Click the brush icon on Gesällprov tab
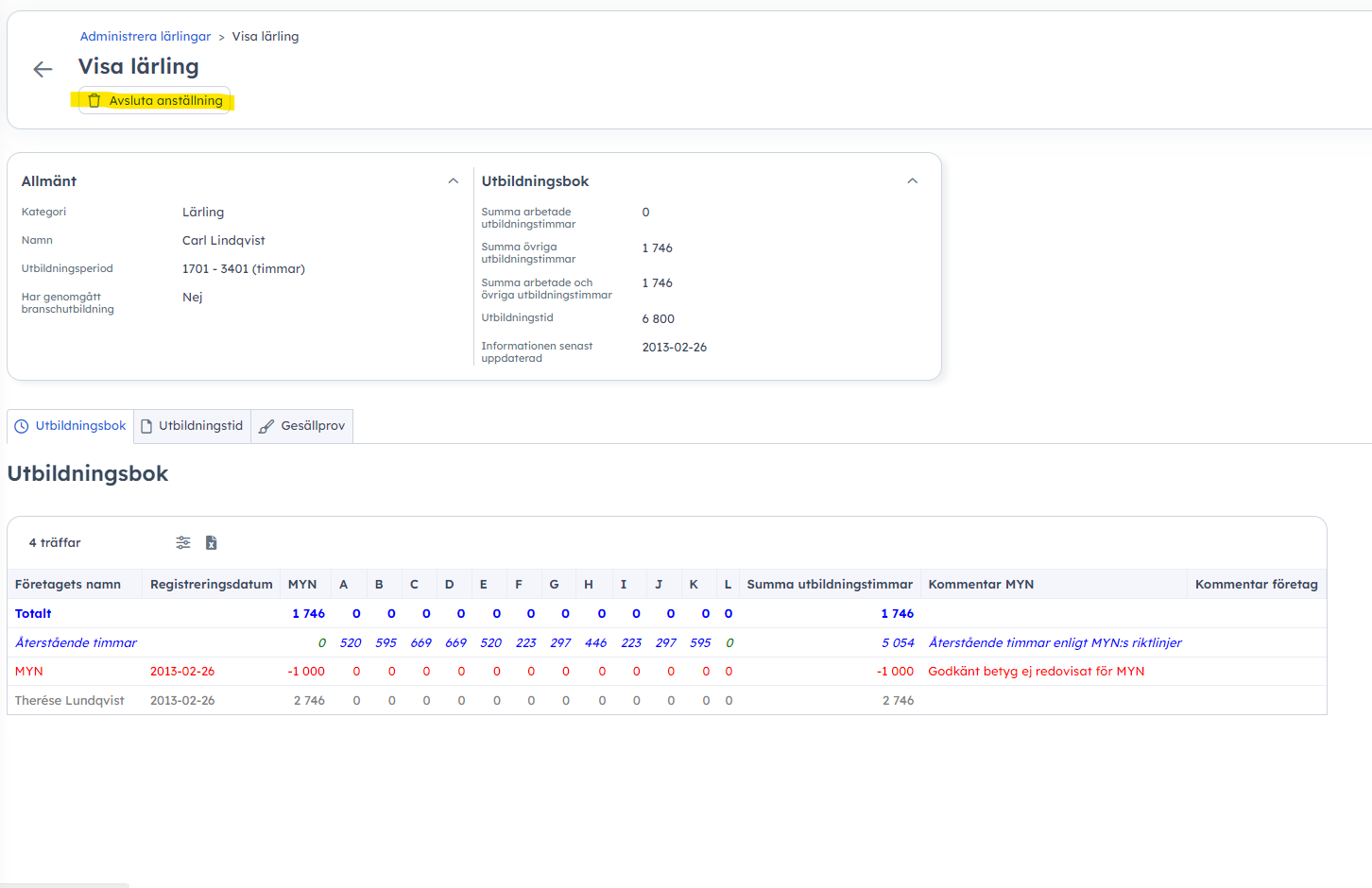Screen dimensions: 1372x888 266,427
